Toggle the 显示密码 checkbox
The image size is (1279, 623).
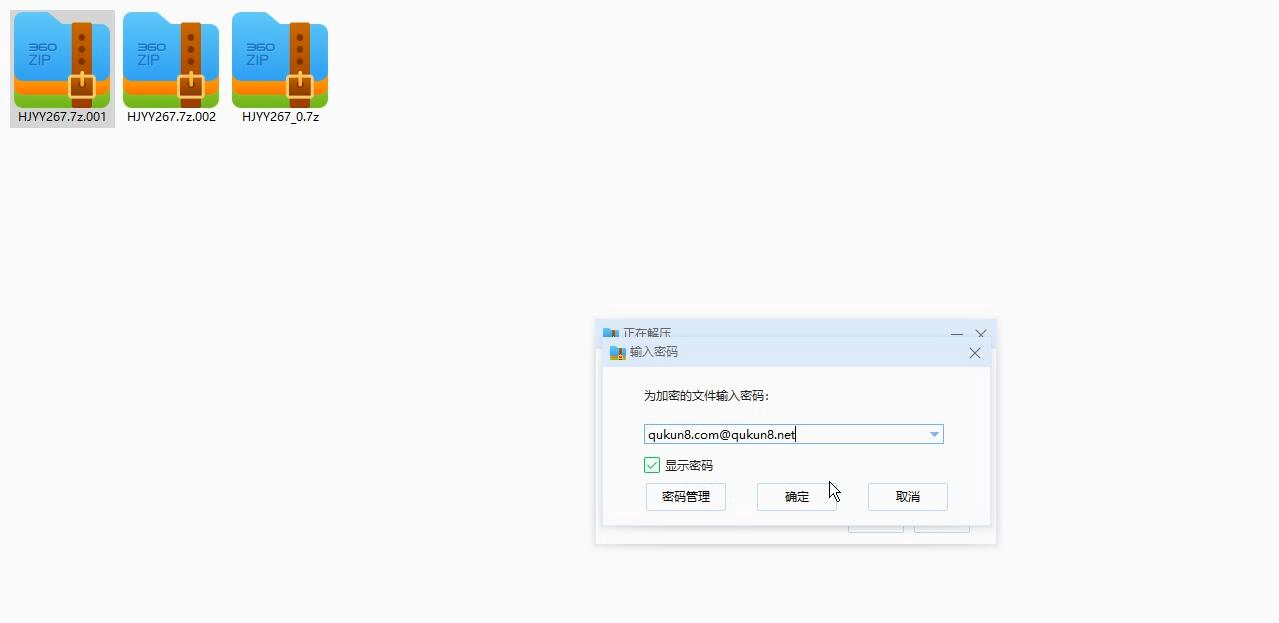[652, 465]
